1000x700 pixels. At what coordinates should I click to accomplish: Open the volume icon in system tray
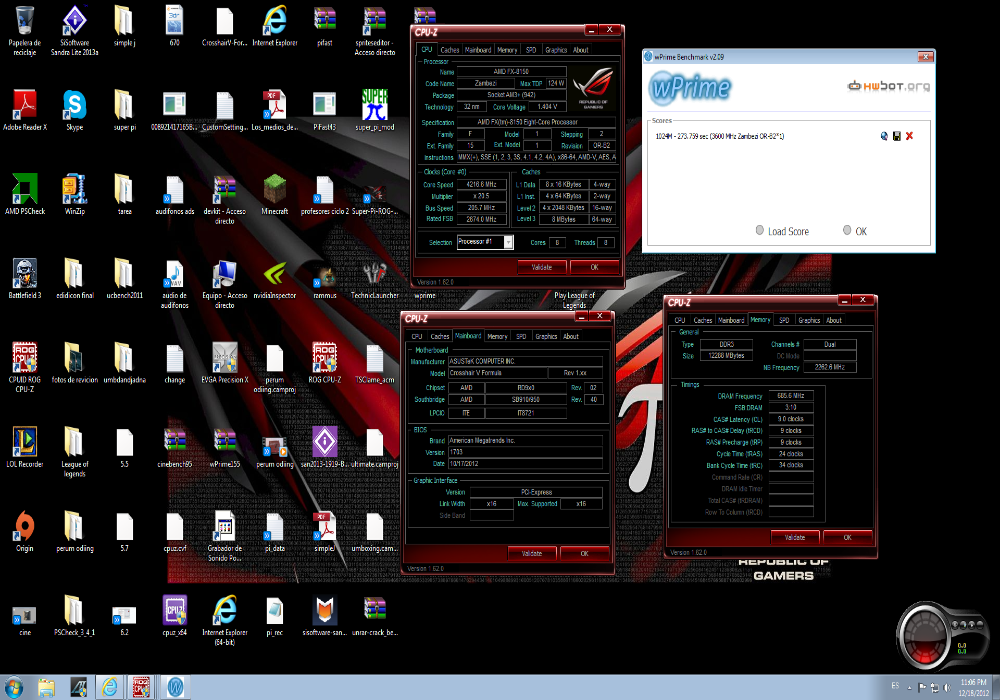(947, 687)
